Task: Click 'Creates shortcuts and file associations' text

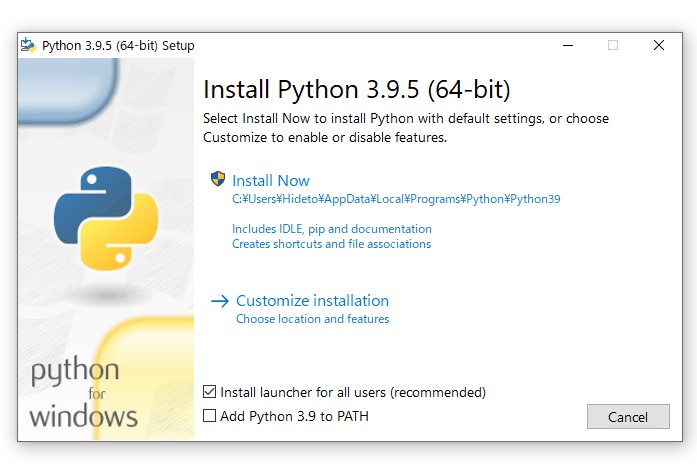Action: 332,244
